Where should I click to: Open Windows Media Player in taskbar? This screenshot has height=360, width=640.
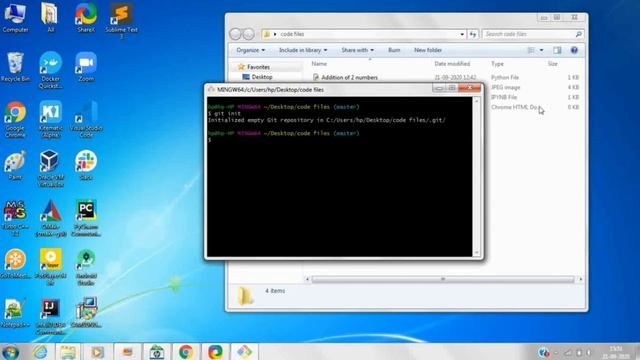point(98,352)
